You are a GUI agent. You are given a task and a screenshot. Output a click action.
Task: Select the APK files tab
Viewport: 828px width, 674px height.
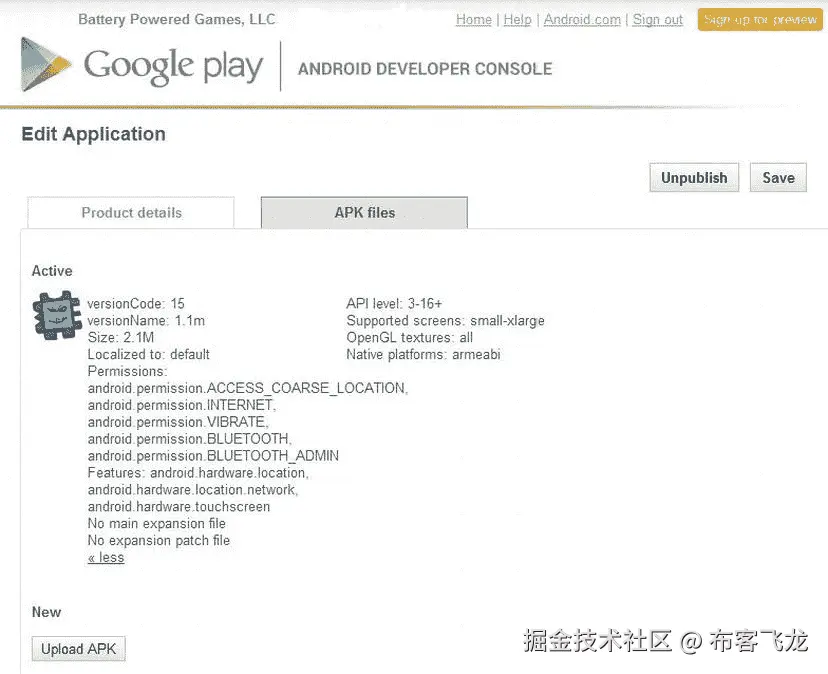click(363, 213)
